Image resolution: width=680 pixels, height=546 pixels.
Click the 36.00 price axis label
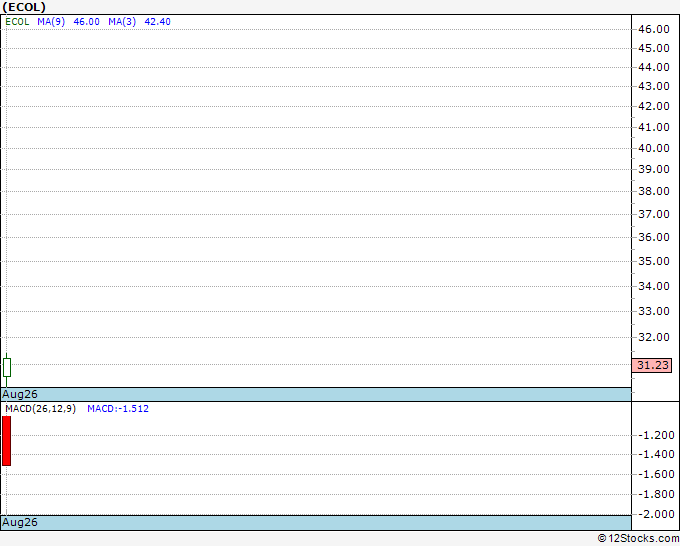point(654,237)
